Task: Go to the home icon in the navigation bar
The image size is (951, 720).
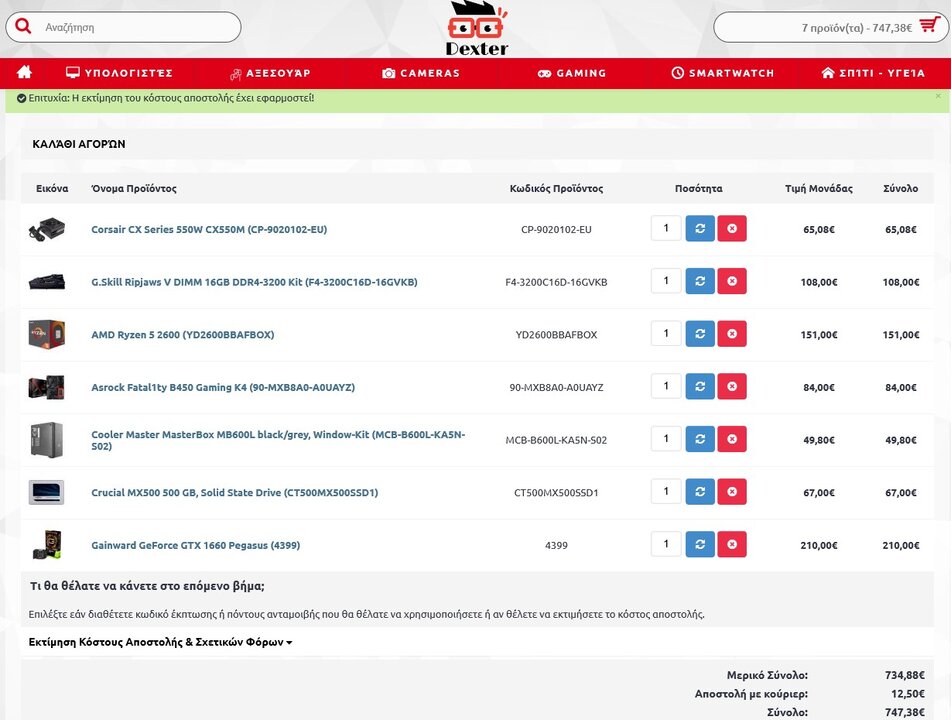Action: (x=24, y=73)
